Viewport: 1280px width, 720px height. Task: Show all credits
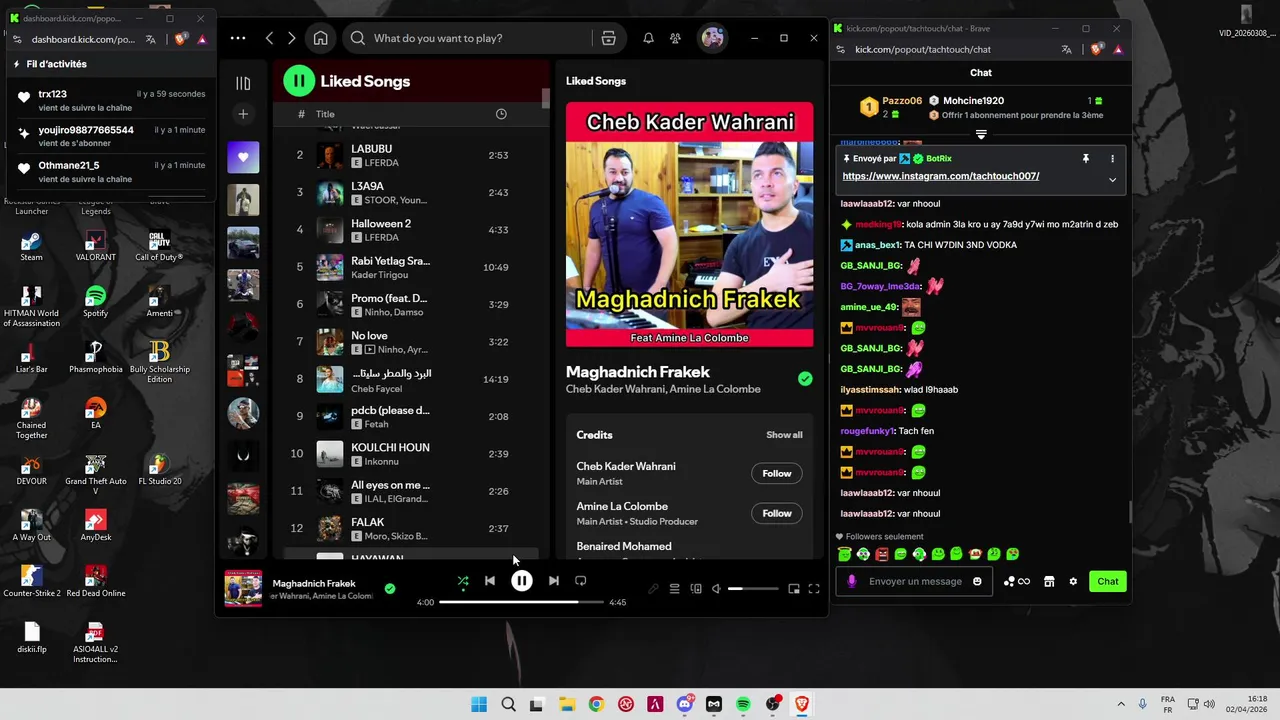784,435
